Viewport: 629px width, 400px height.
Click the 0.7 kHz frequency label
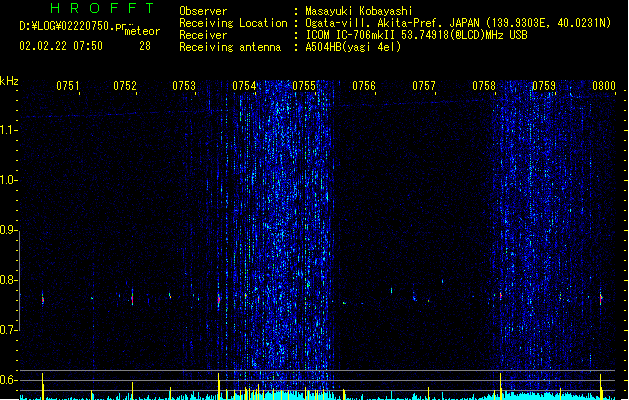coord(8,330)
